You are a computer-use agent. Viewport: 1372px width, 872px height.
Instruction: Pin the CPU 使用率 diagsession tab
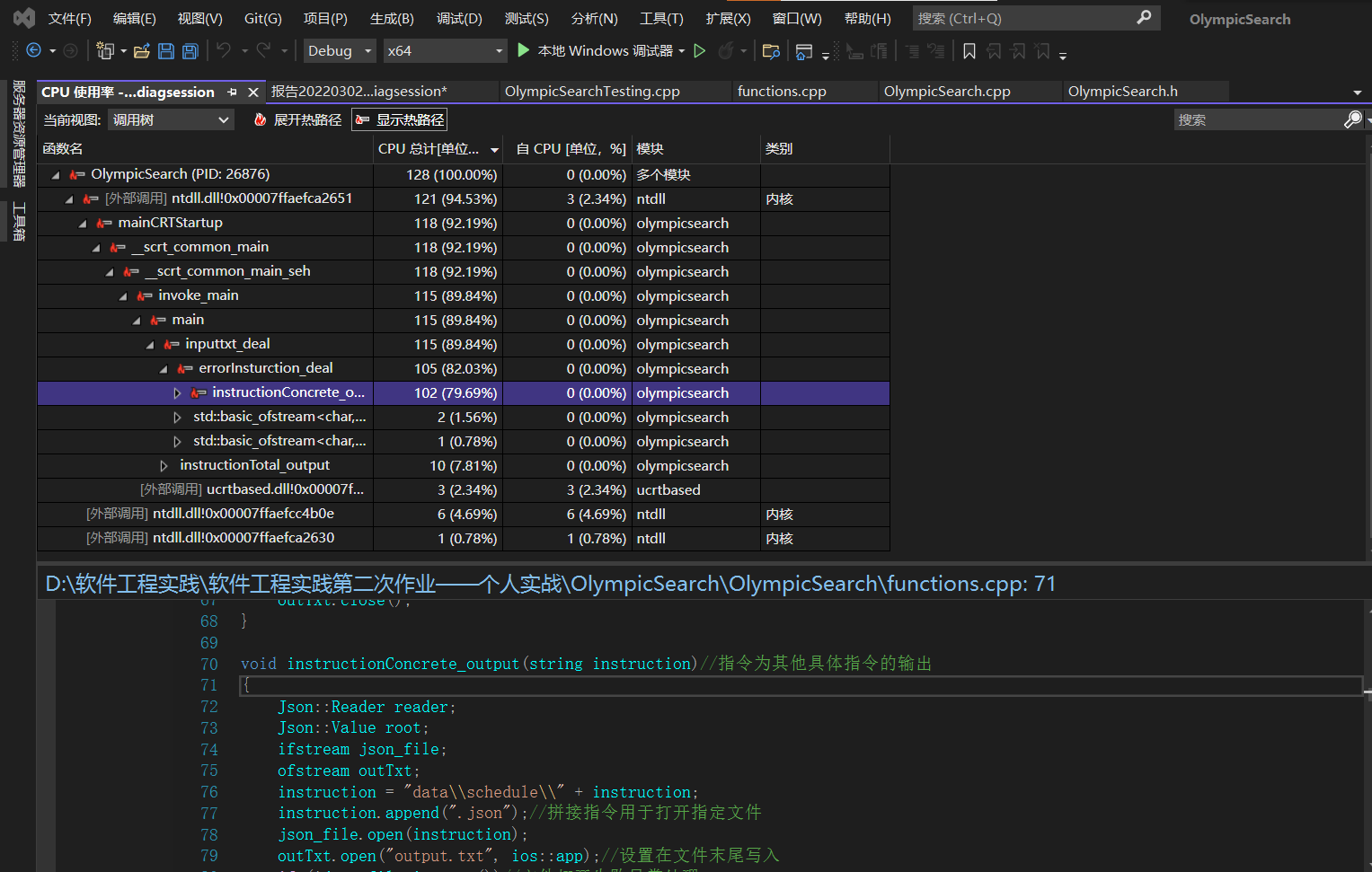[233, 92]
